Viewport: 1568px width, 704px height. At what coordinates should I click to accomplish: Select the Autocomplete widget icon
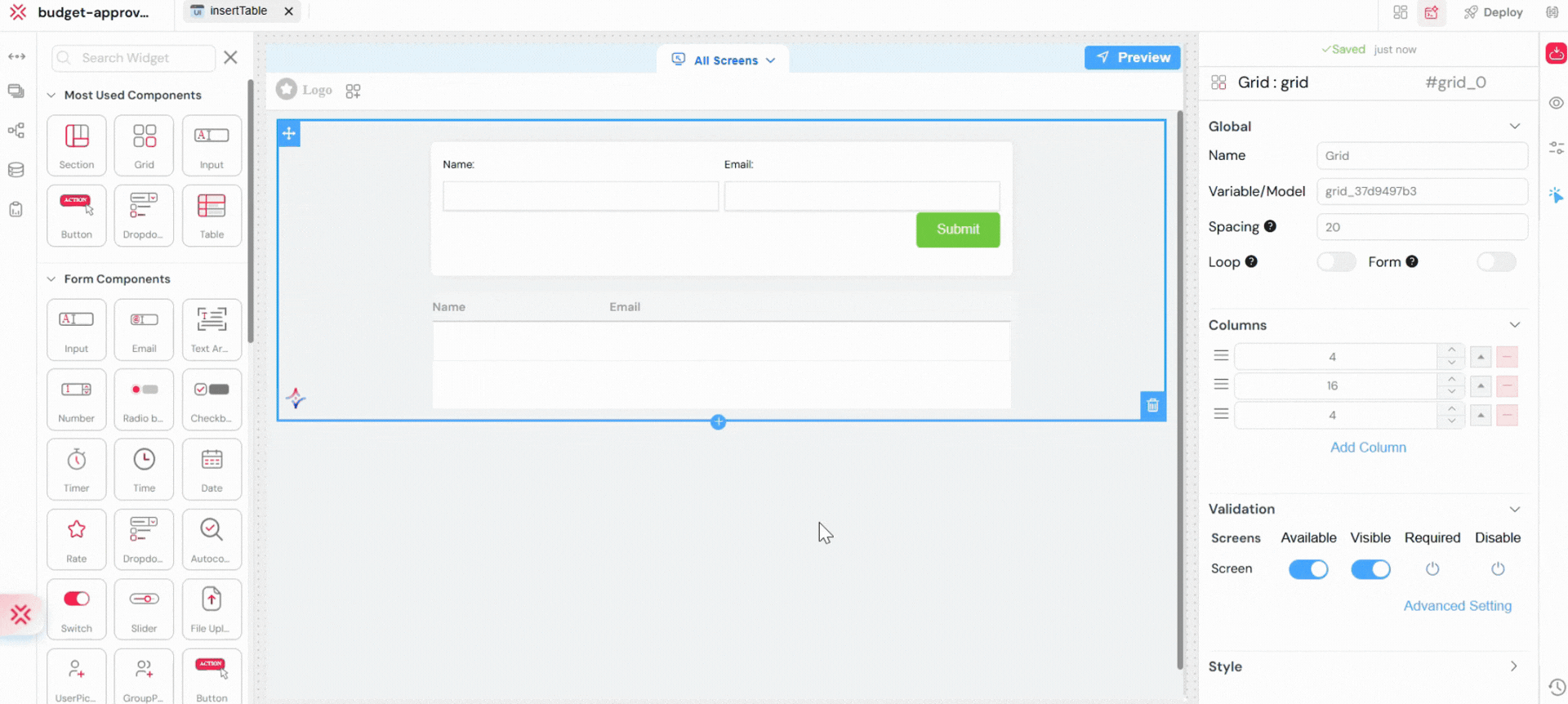212,538
